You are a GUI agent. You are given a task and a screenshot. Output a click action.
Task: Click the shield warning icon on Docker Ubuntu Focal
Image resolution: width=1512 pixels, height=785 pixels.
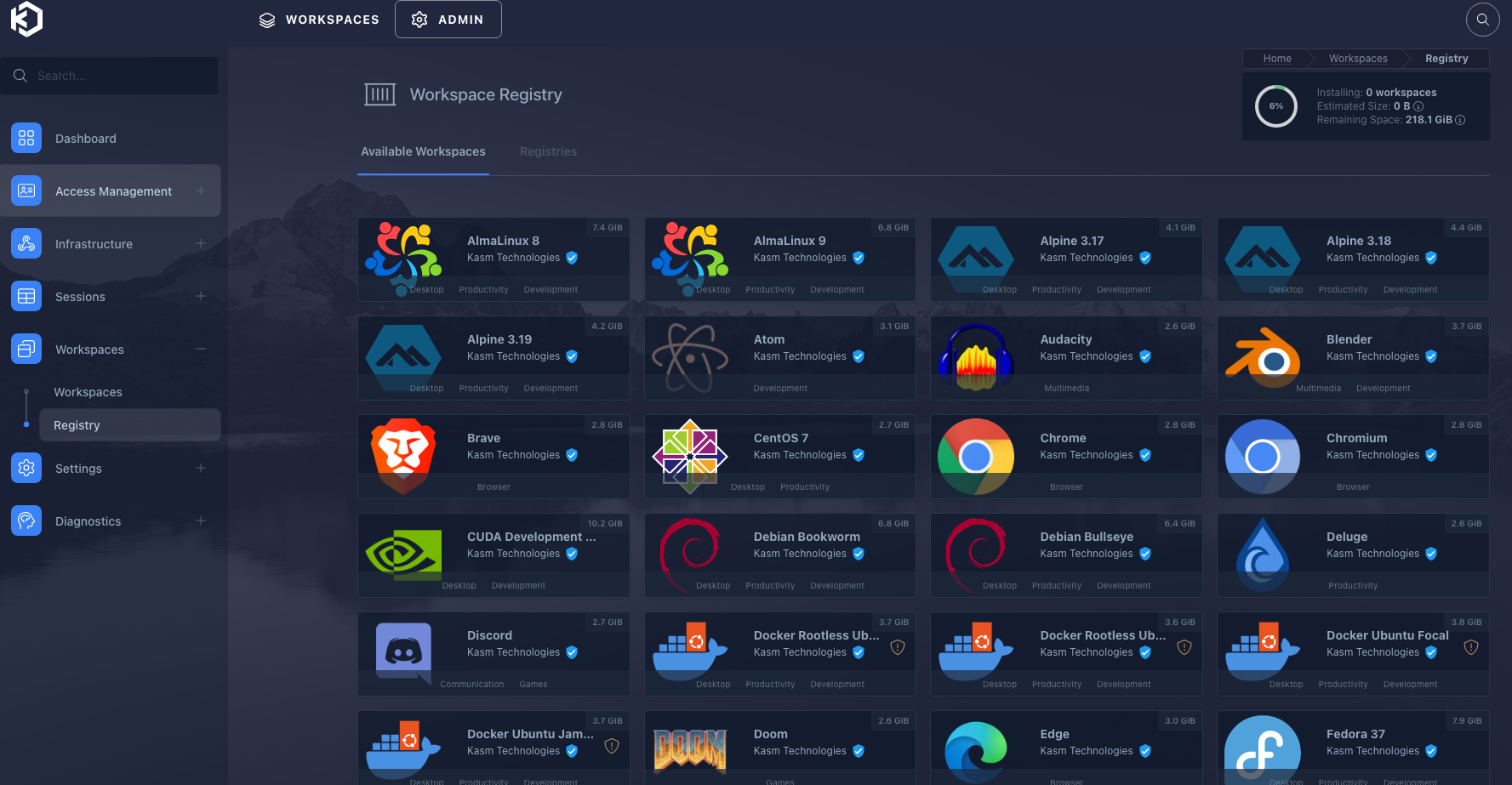point(1470,647)
